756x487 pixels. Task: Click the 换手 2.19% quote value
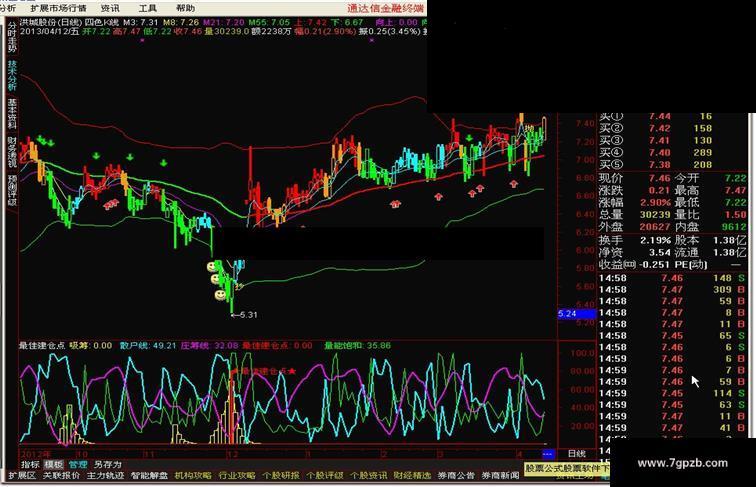tap(656, 240)
